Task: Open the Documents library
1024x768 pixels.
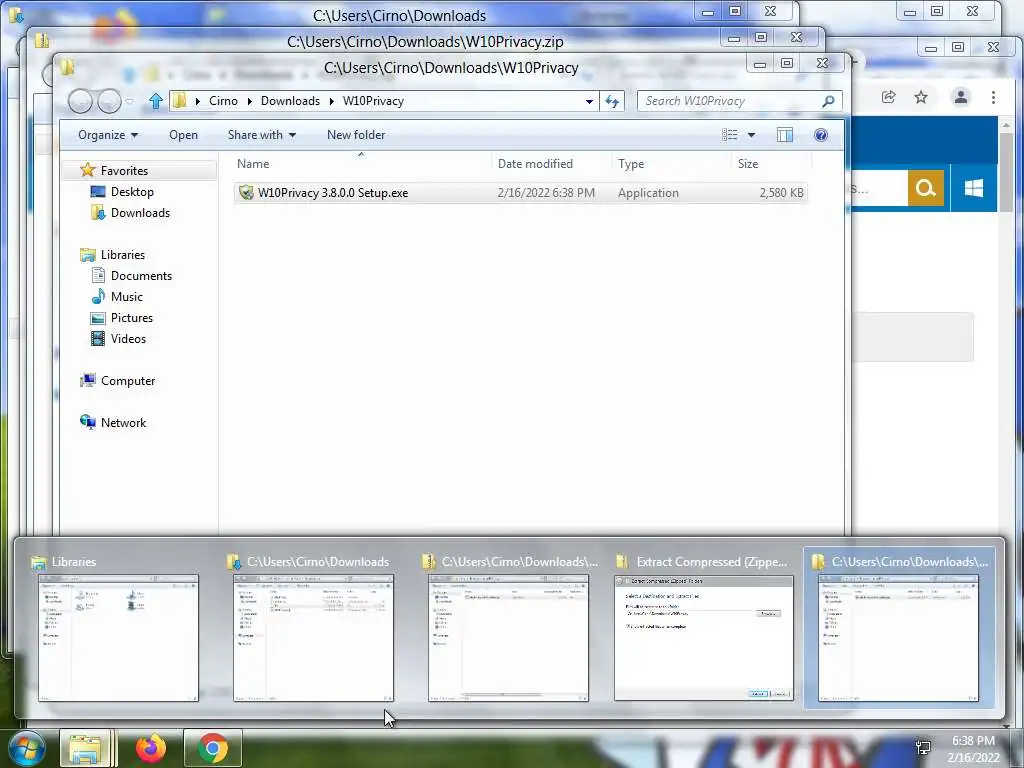Action: point(142,276)
